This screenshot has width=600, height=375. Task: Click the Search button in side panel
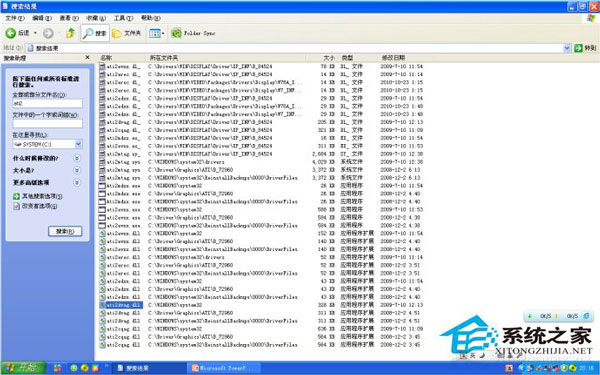coord(65,231)
